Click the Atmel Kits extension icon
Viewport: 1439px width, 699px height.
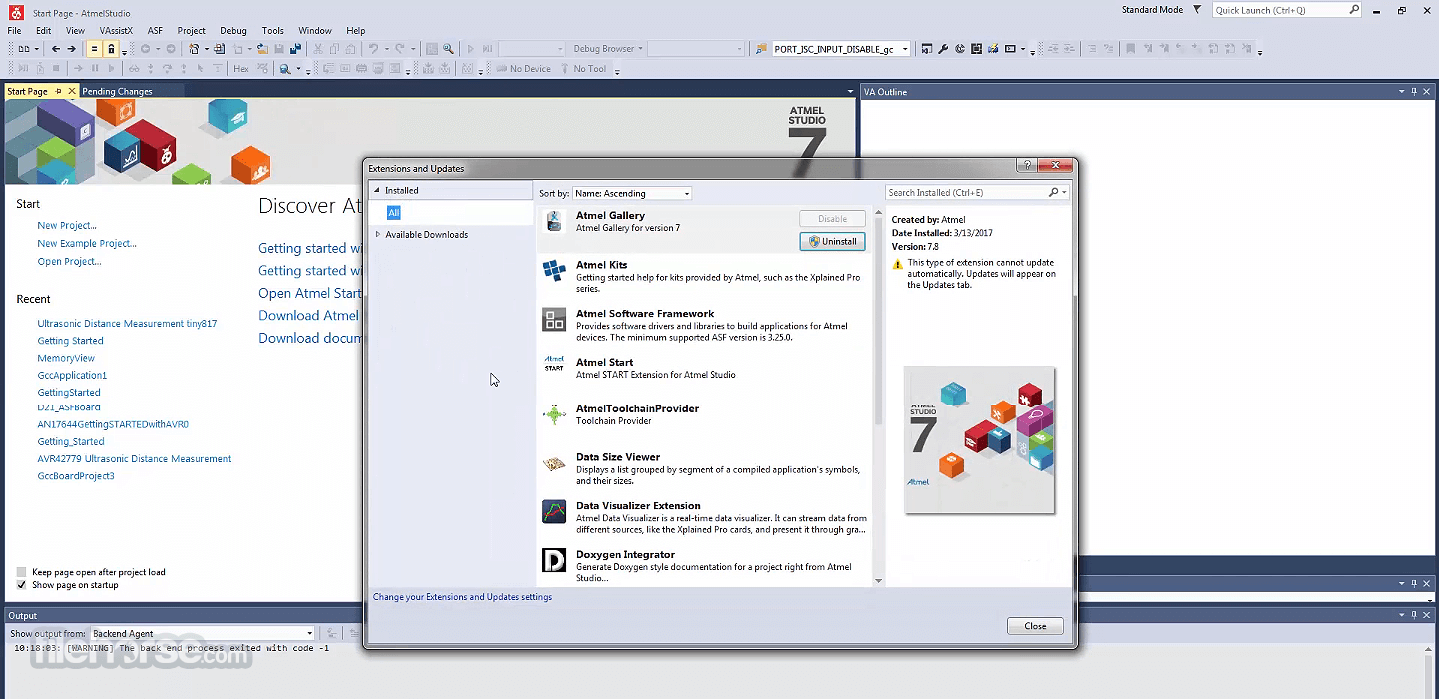tap(554, 270)
